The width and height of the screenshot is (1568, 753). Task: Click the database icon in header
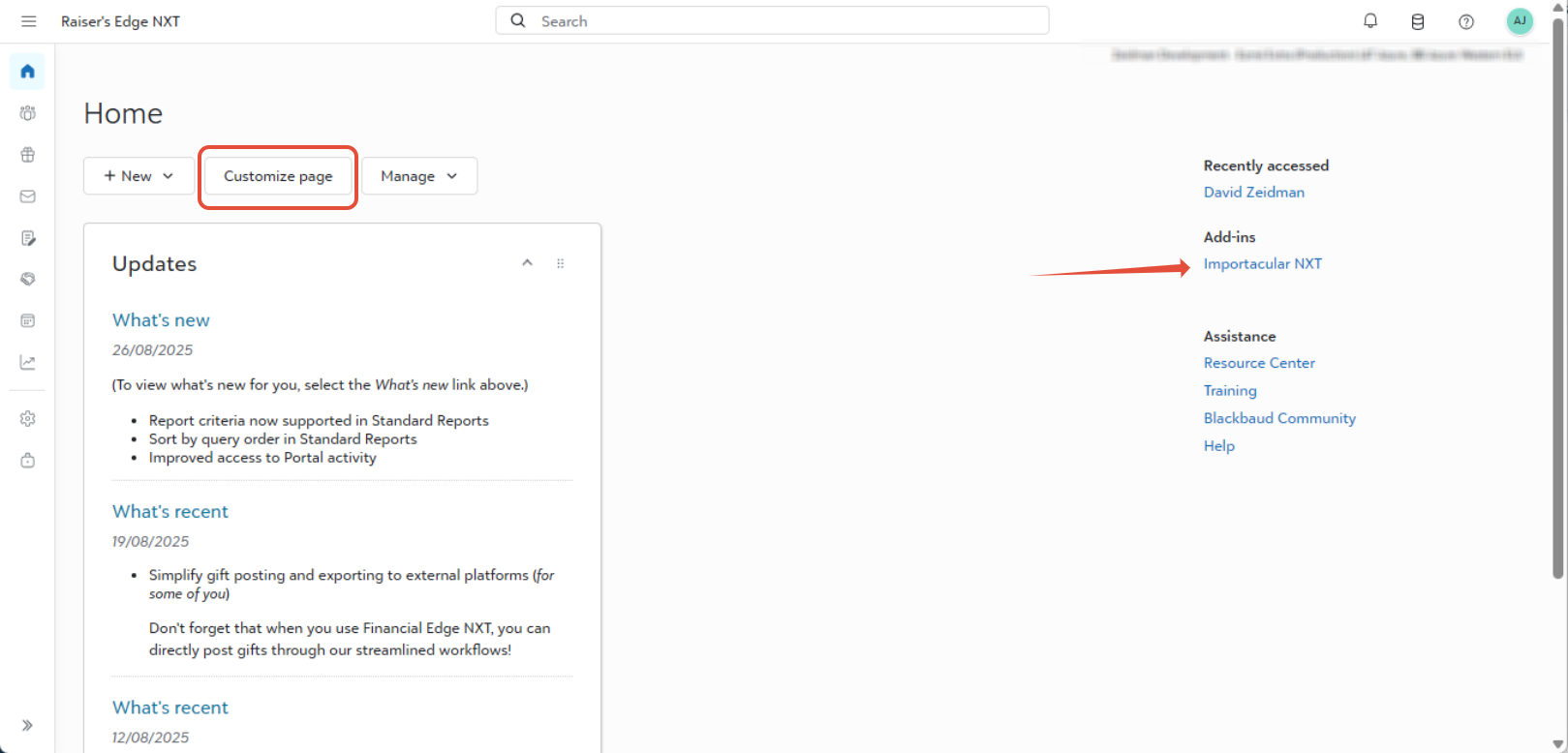(1418, 21)
